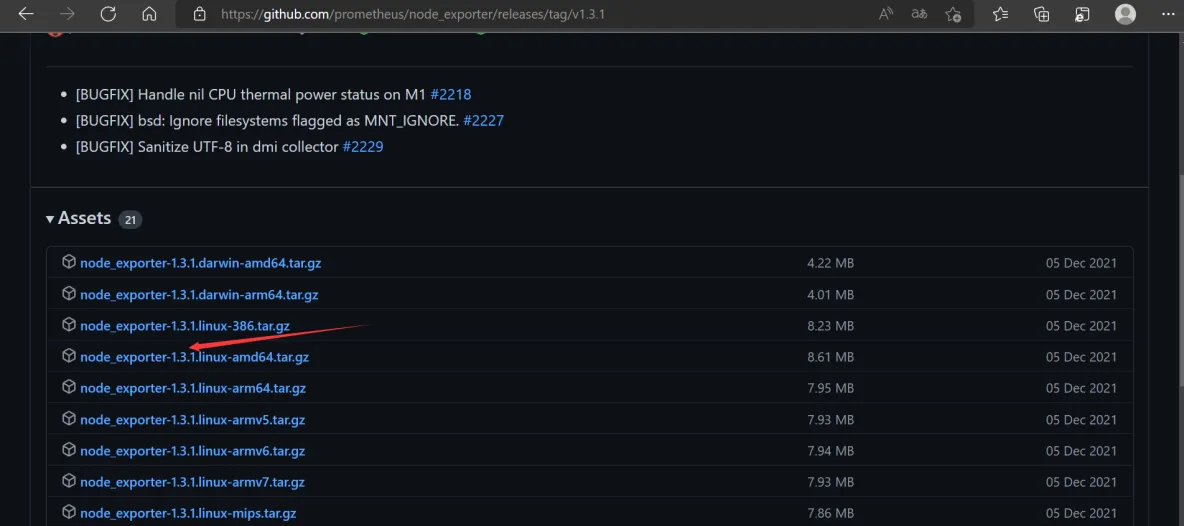Download node_exporter-1.3.1.darwin-arm64.tar.gz
1184x526 pixels.
click(199, 294)
